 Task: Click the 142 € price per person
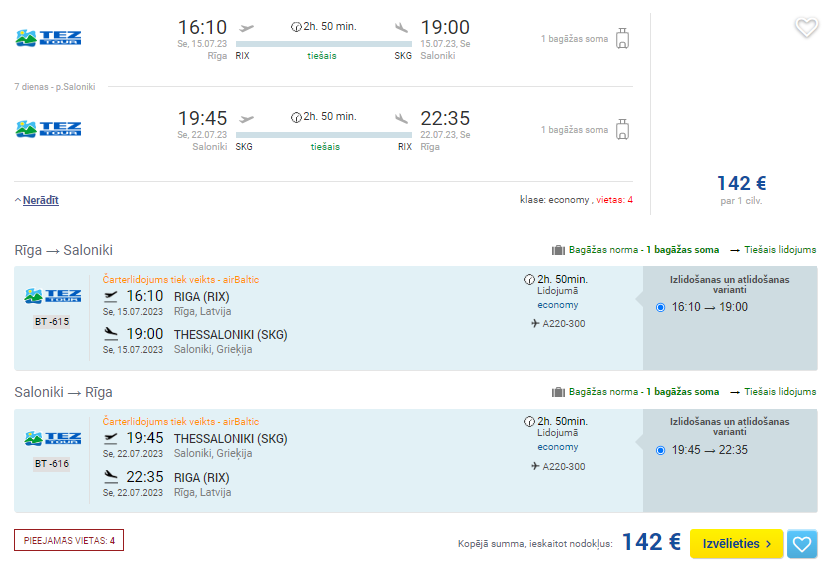tap(741, 183)
